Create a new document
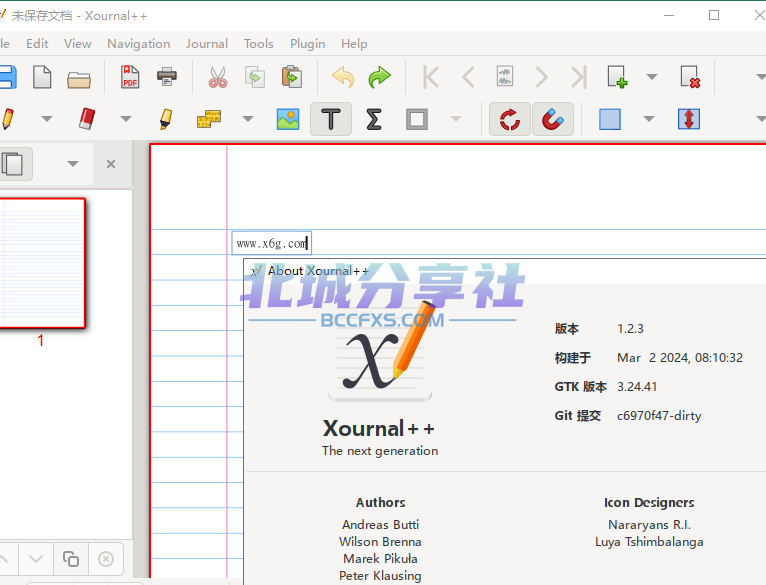 point(42,77)
